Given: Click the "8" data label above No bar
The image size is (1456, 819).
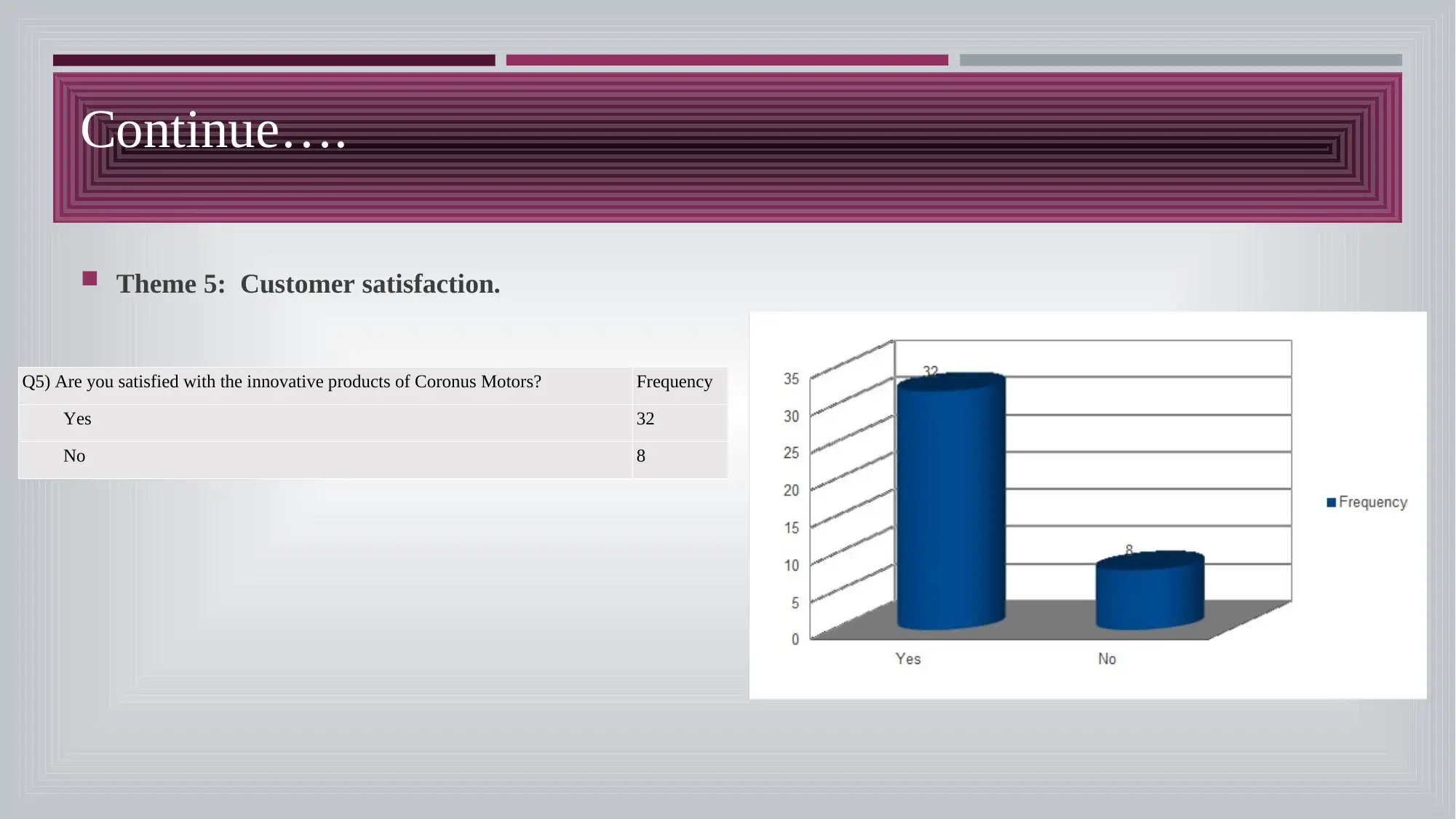Looking at the screenshot, I should (x=1129, y=550).
